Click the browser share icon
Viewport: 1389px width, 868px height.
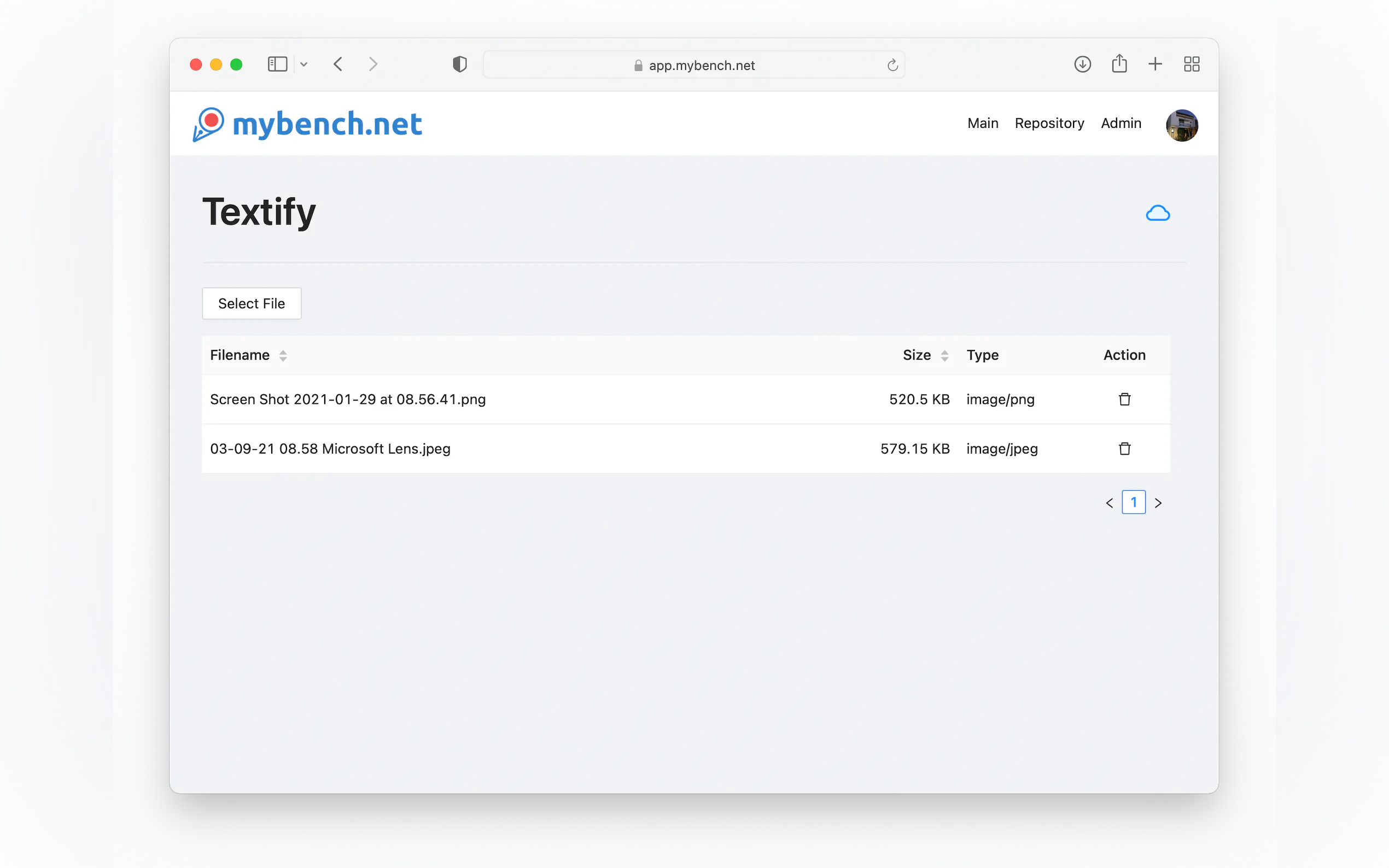pos(1118,64)
